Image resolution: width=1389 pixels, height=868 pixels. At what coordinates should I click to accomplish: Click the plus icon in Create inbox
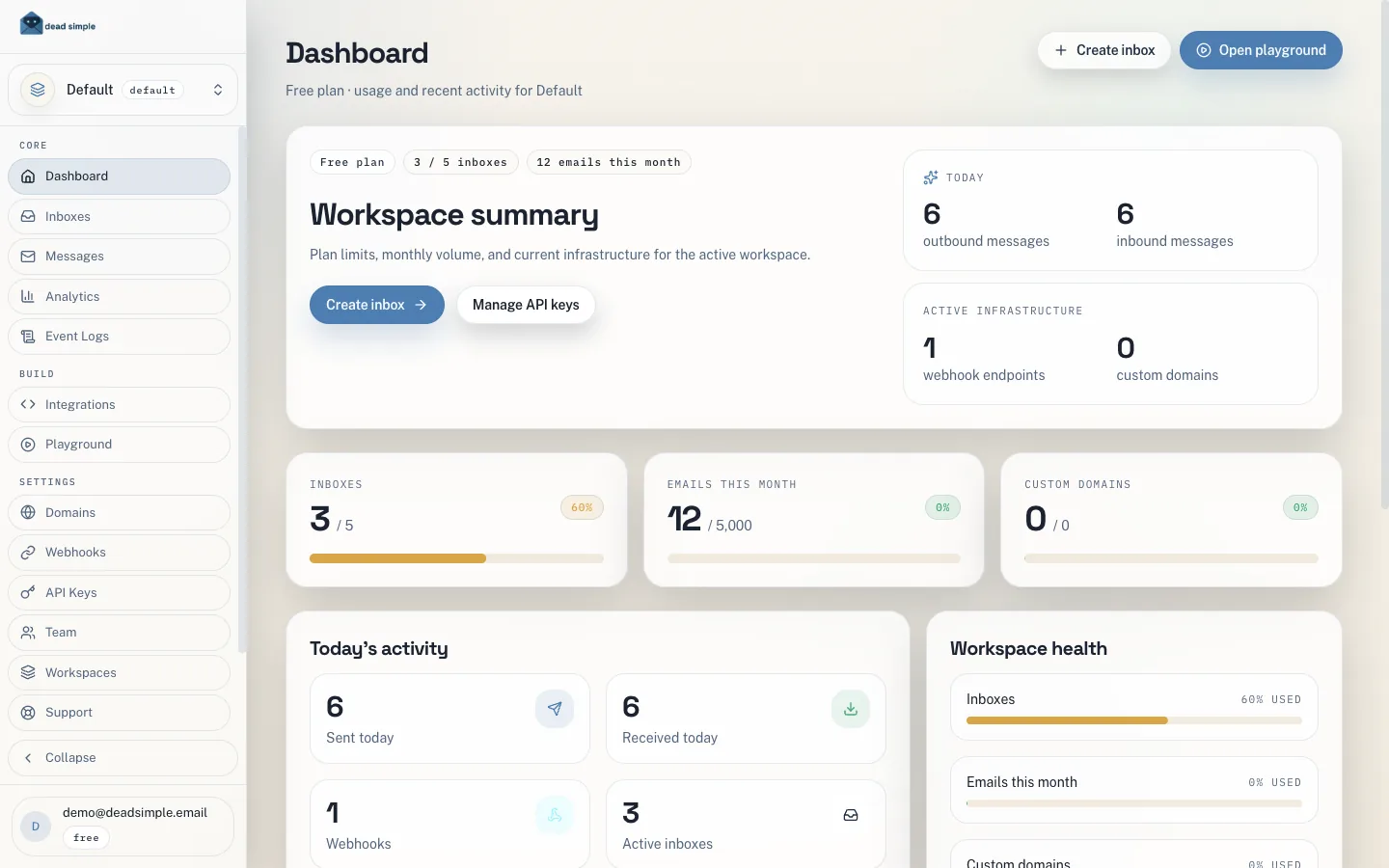pos(1061,50)
